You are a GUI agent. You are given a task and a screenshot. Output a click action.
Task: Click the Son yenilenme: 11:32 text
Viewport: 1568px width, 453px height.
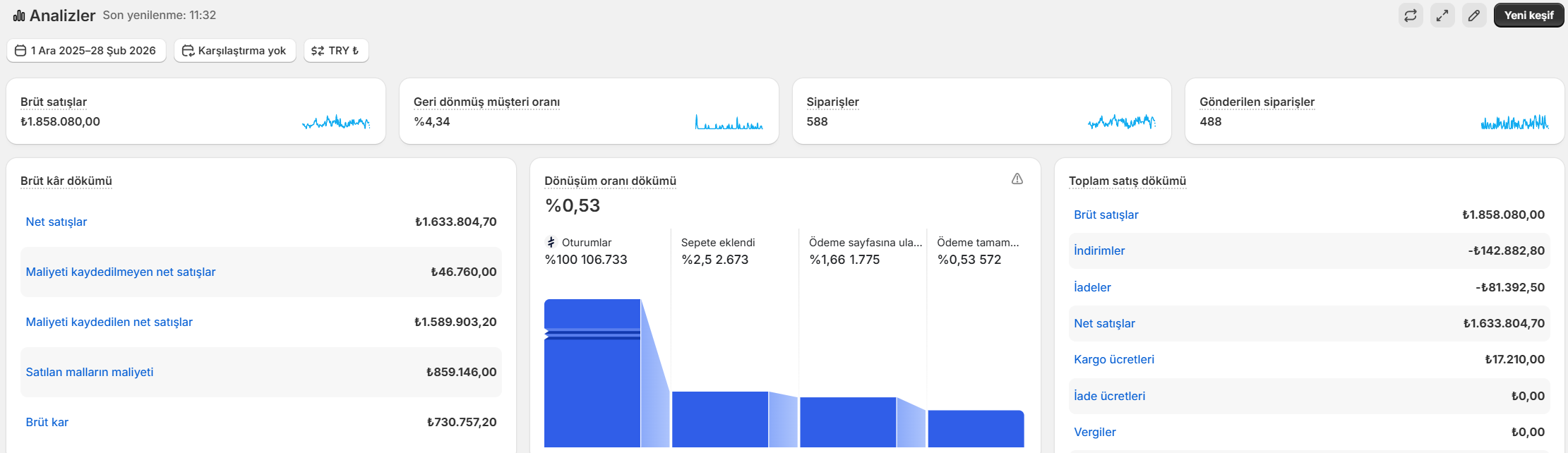(x=160, y=15)
